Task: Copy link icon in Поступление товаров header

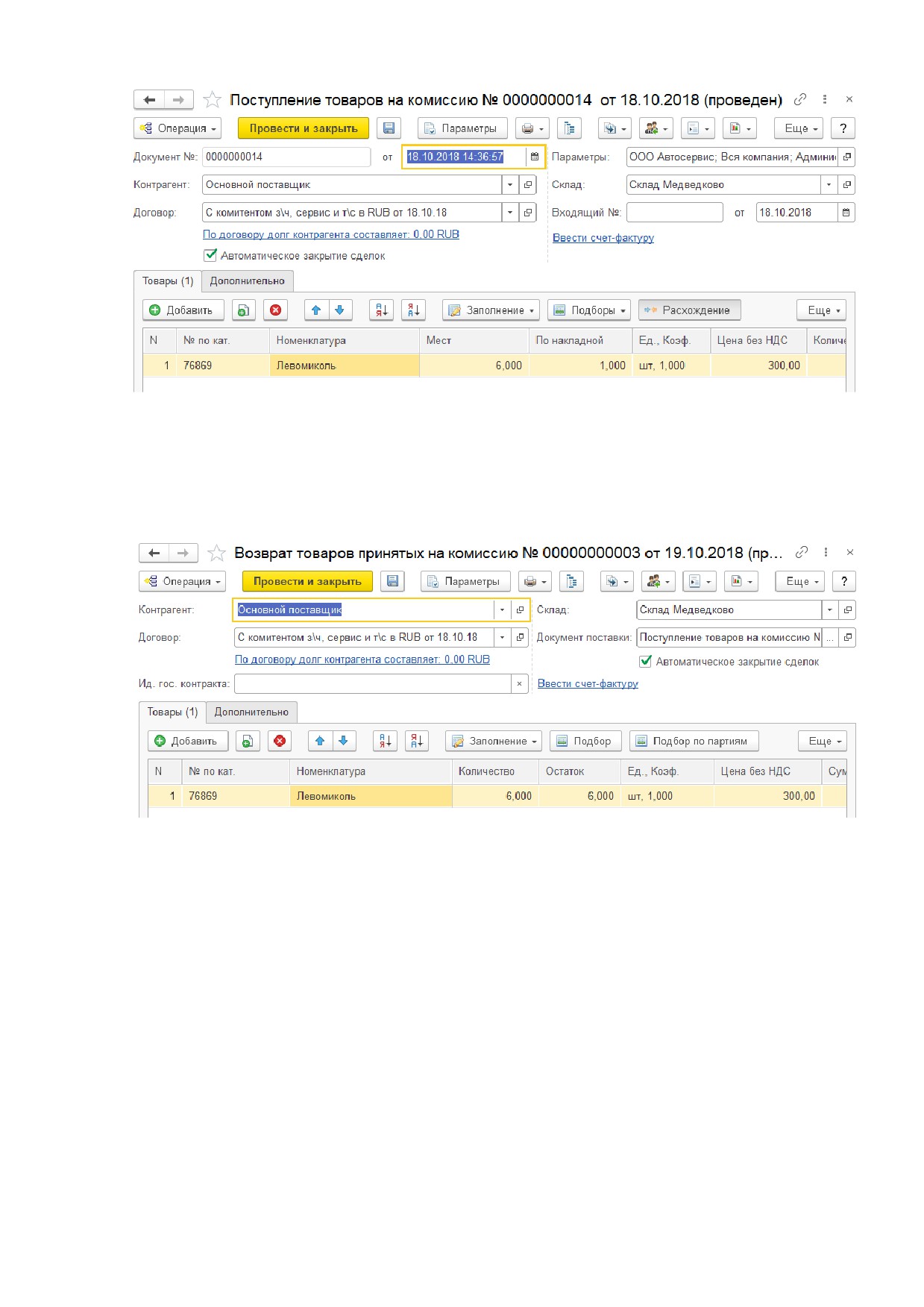Action: click(x=800, y=99)
